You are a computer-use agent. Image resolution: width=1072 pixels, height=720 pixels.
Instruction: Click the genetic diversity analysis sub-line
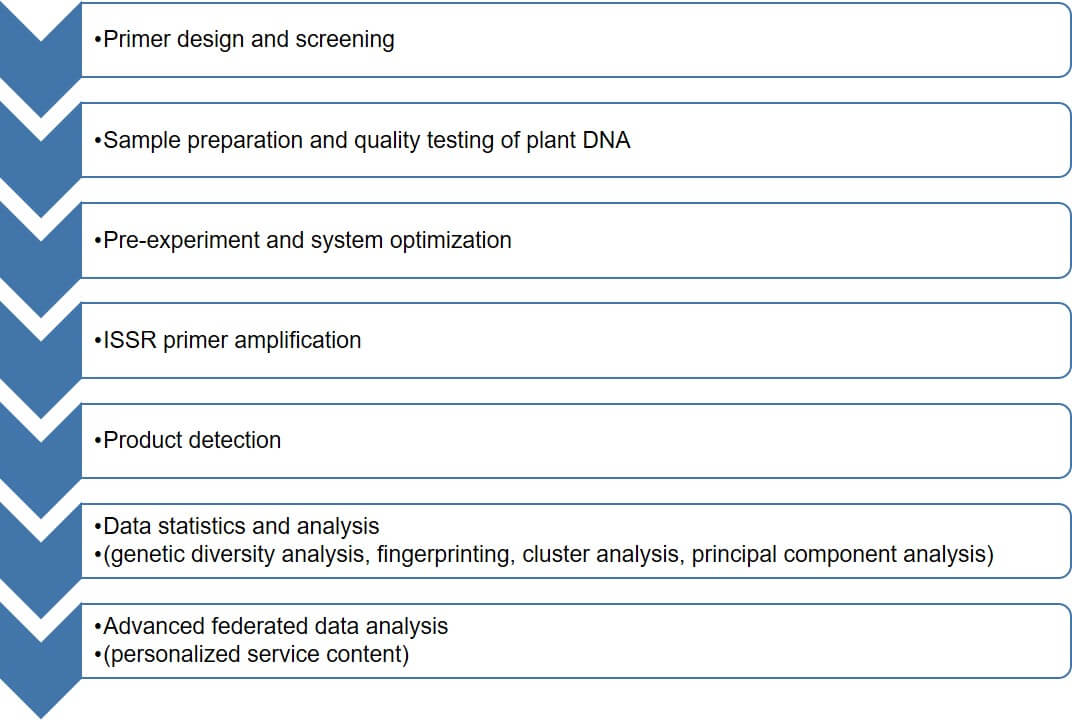click(x=544, y=555)
